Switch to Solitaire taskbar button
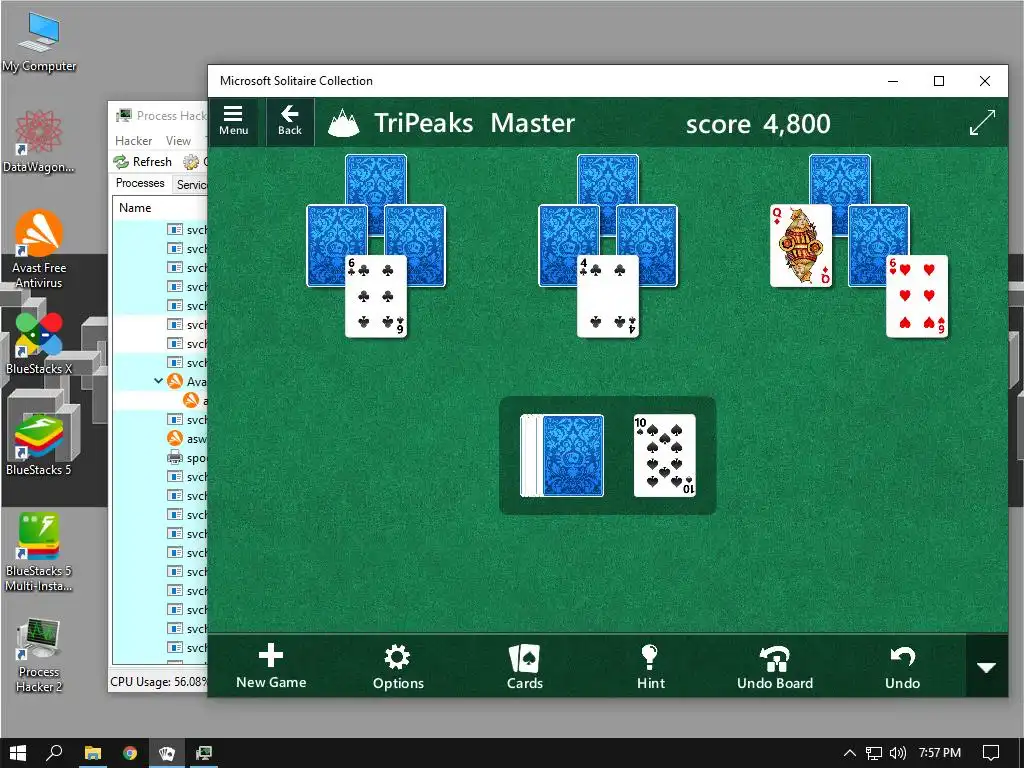The image size is (1024, 768). 167,753
